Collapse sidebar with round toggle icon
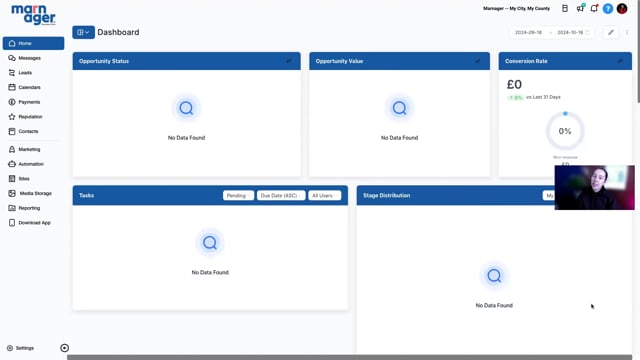 (x=64, y=348)
